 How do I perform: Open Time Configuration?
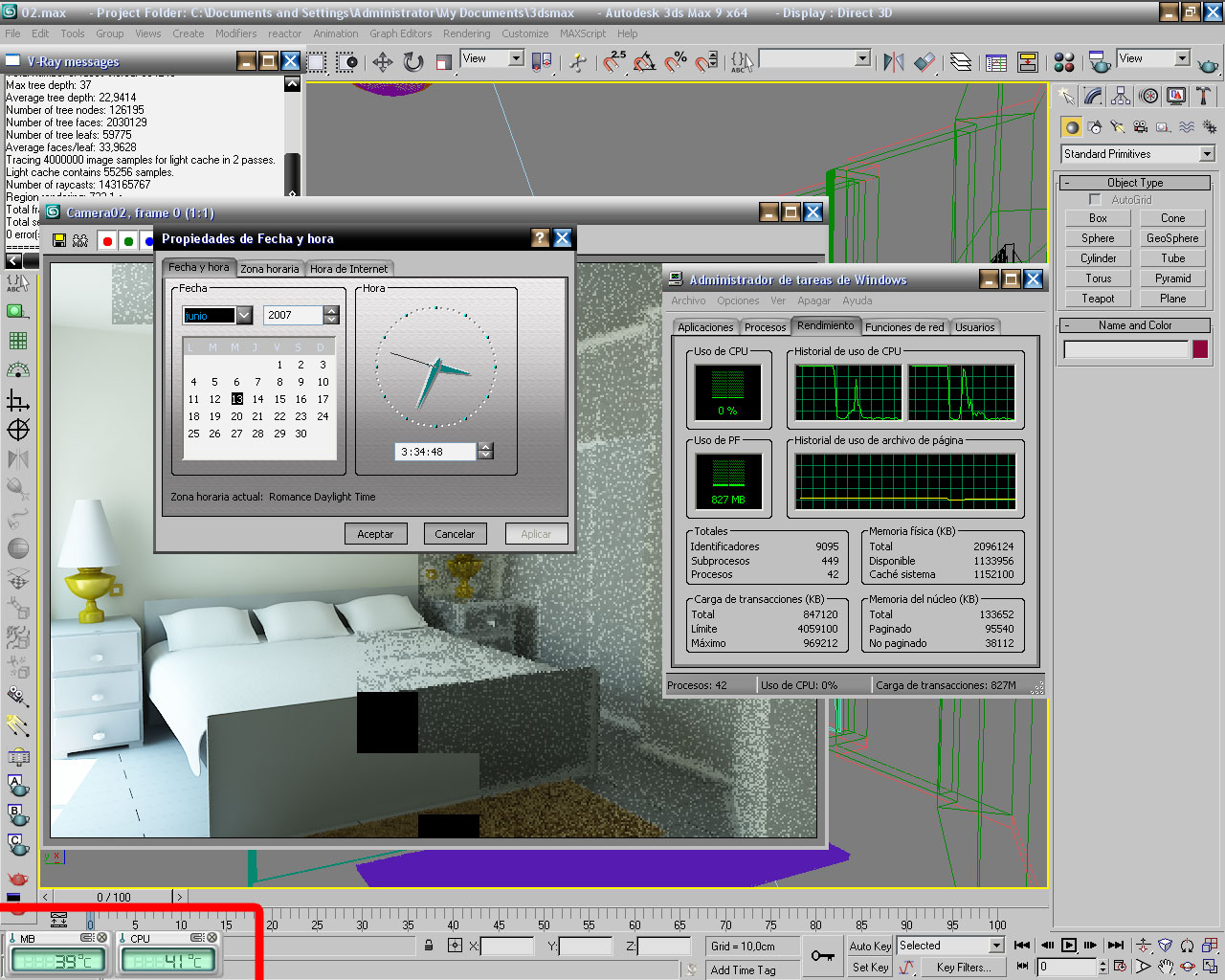[x=1122, y=967]
